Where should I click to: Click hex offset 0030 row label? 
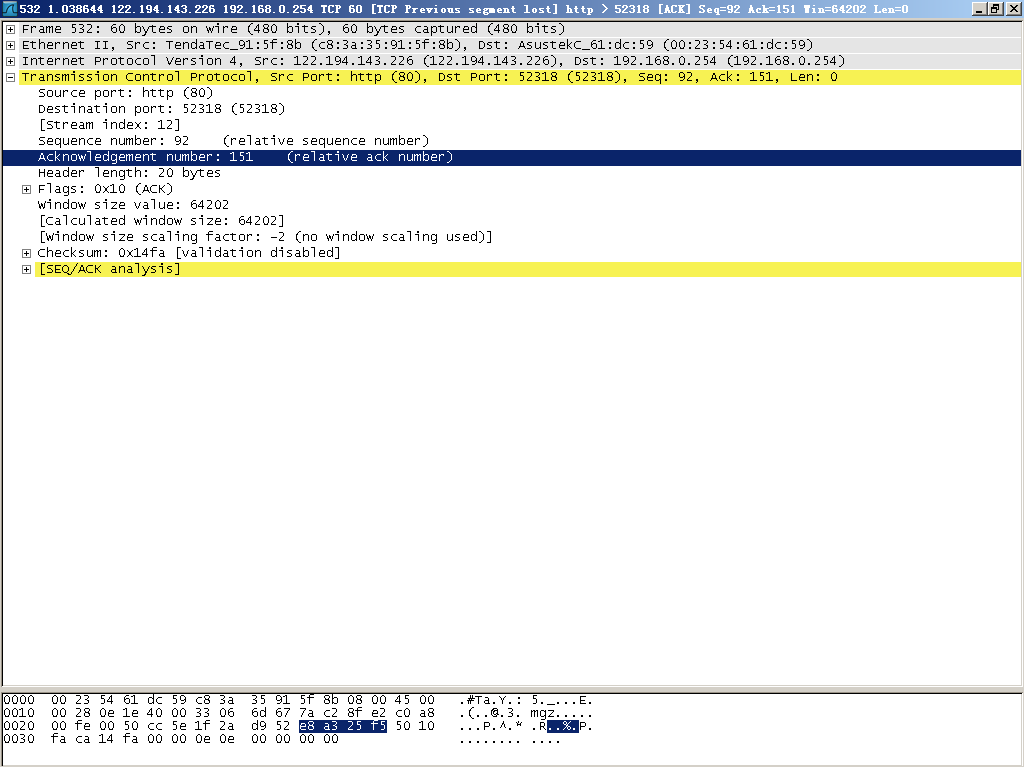(19, 740)
